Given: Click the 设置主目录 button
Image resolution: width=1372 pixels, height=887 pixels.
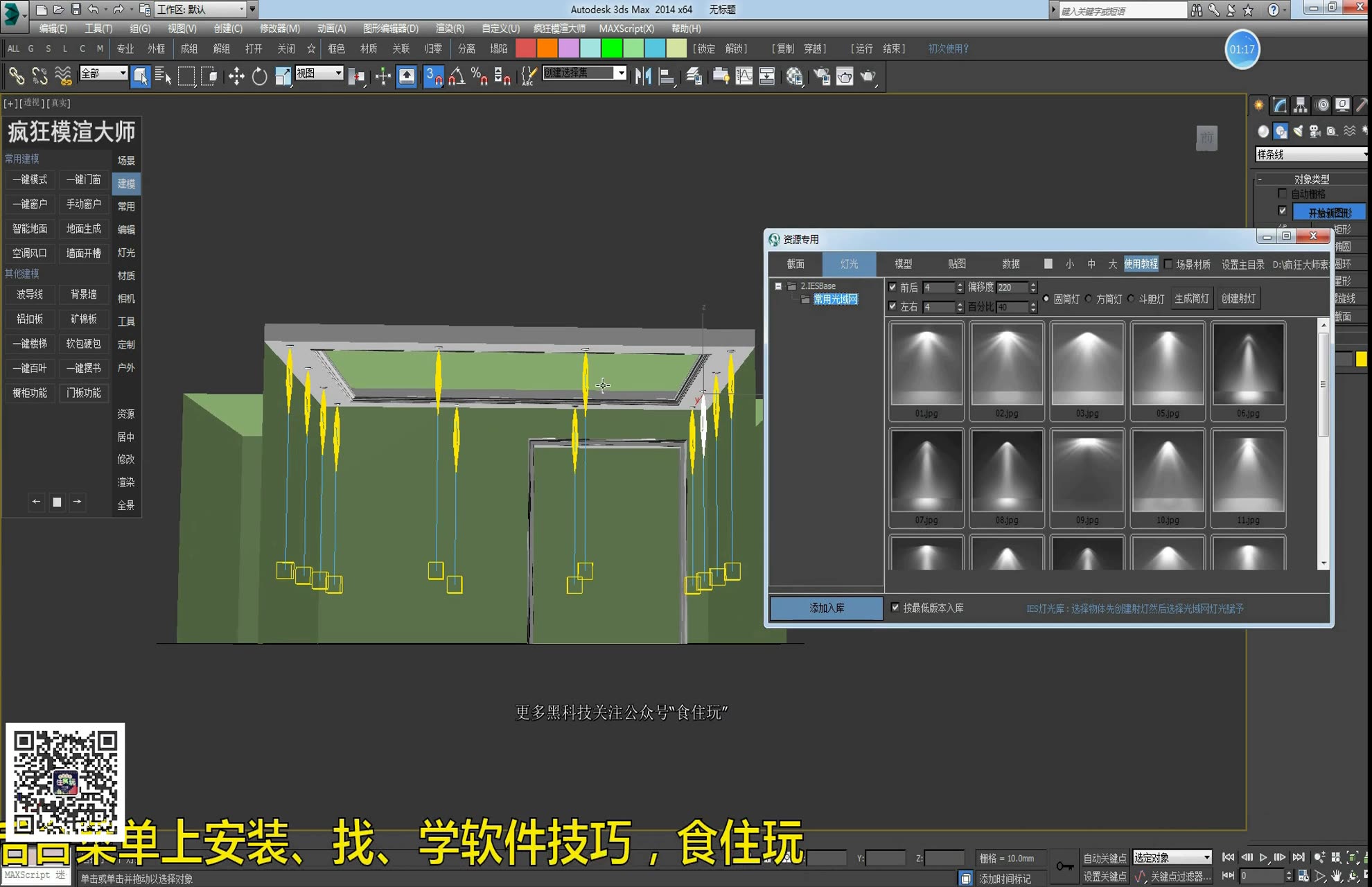Looking at the screenshot, I should click(1242, 264).
